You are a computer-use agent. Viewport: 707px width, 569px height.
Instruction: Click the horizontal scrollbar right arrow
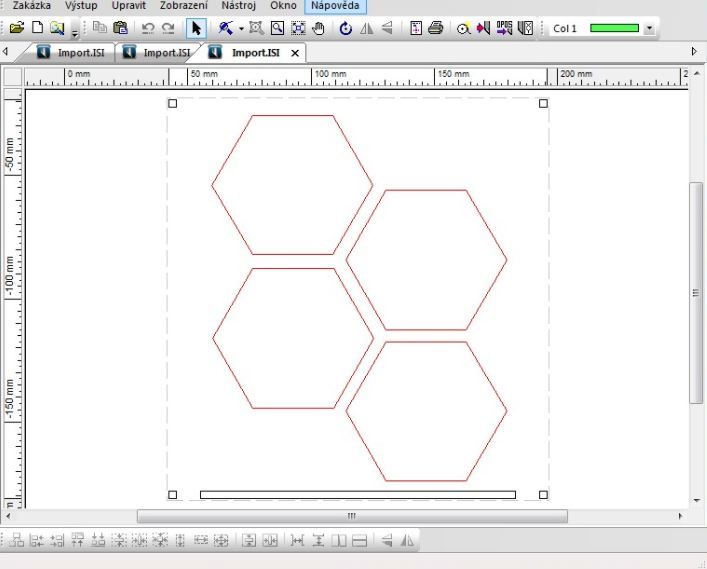[x=680, y=516]
